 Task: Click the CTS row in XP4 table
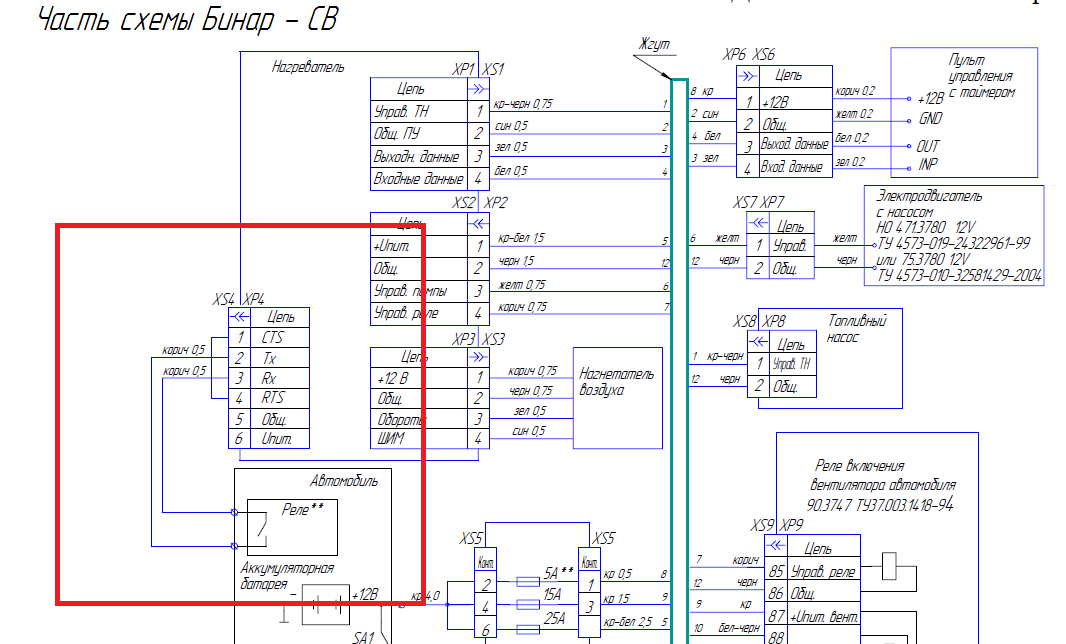269,337
